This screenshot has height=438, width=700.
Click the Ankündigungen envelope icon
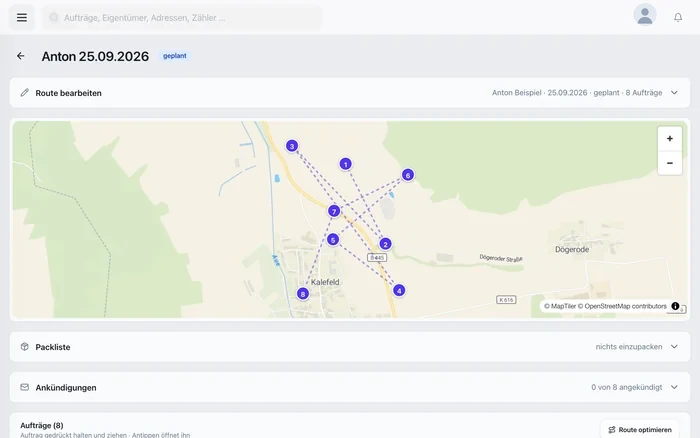(x=25, y=387)
